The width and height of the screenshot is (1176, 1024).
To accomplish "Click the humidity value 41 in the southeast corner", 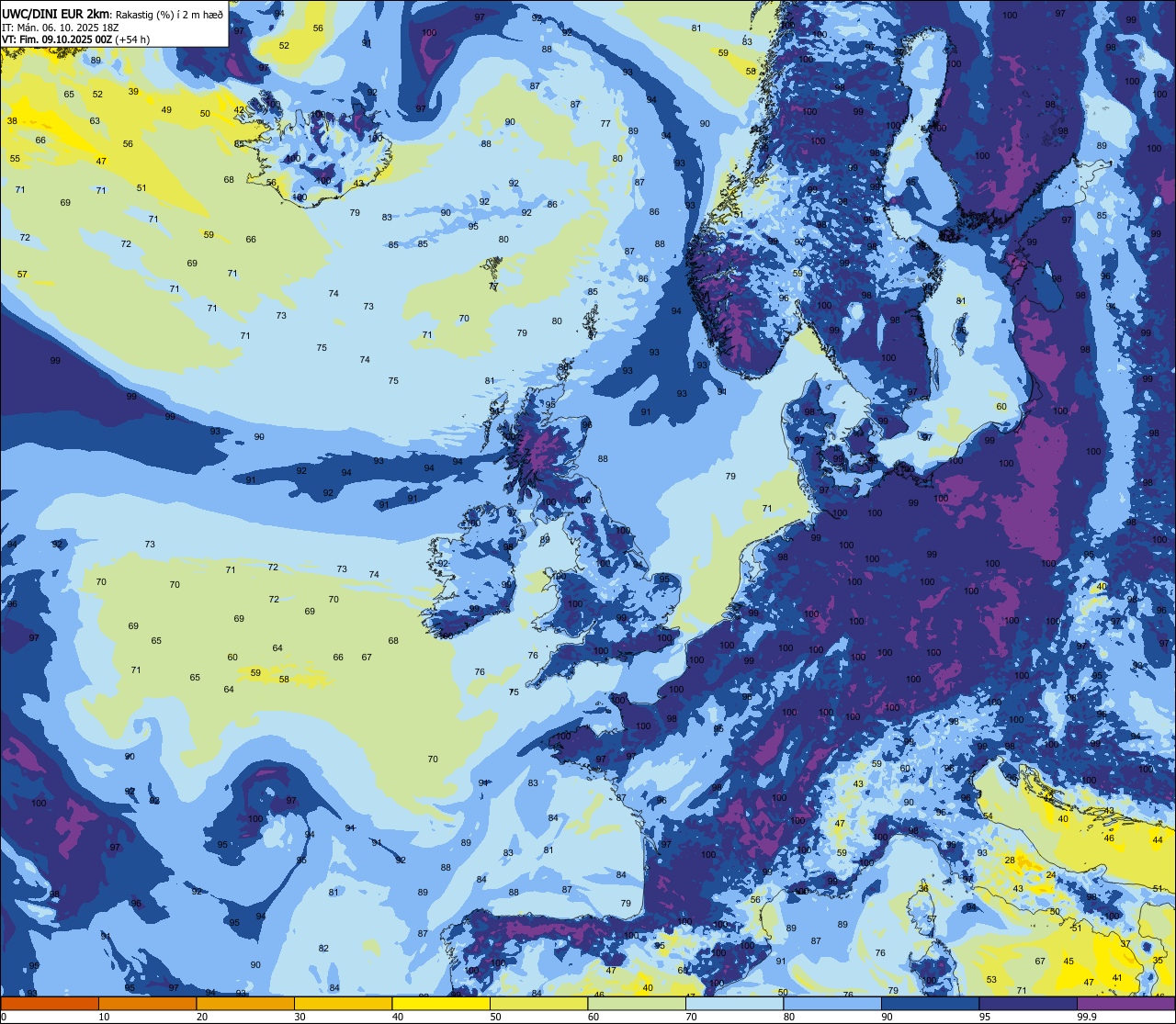I will click(1117, 978).
